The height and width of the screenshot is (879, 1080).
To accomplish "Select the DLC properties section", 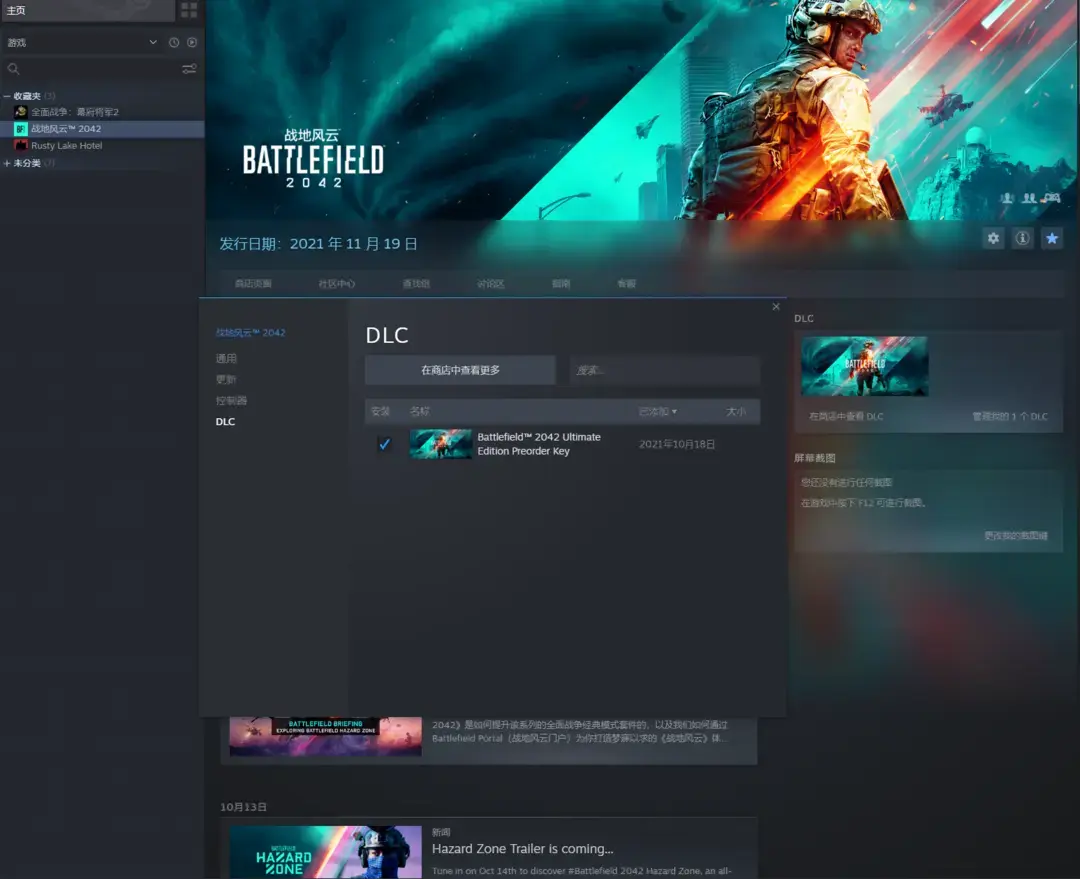I will 225,422.
